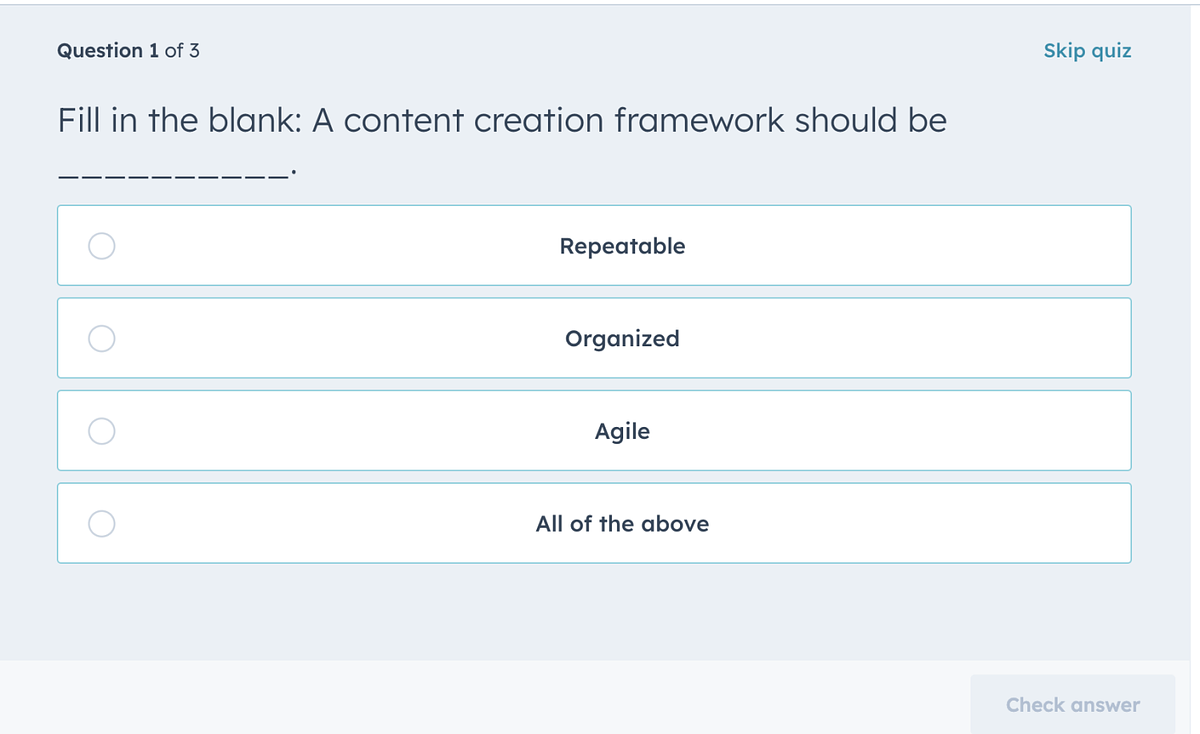Click the 'Question 1 of 3' counter

tap(128, 51)
